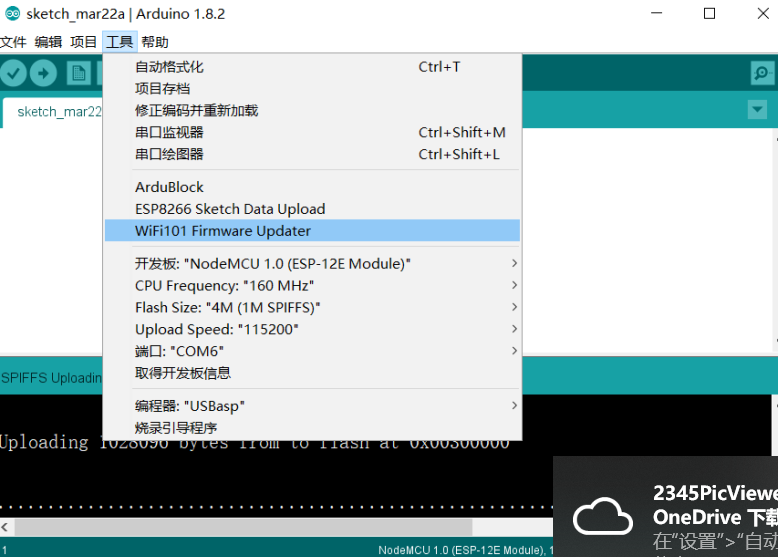Choose 修正编码并重新加载 entry
Image resolution: width=778 pixels, height=557 pixels.
(x=313, y=111)
